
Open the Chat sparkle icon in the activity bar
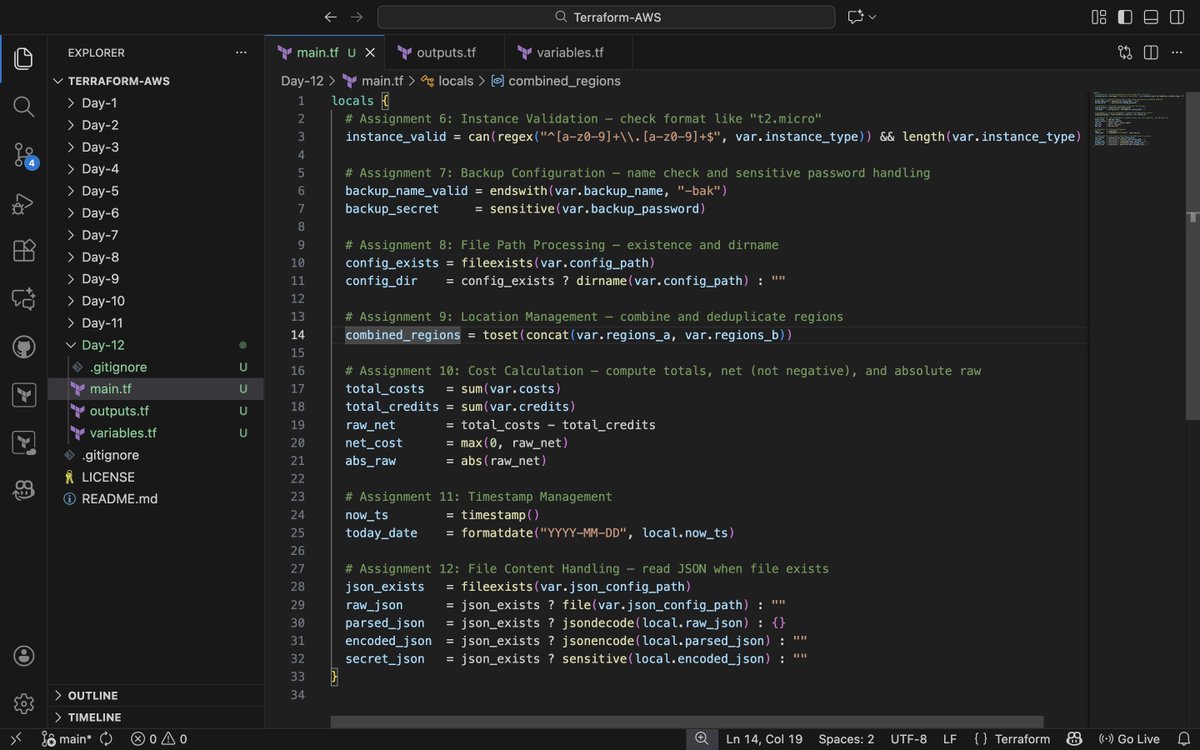coord(23,298)
